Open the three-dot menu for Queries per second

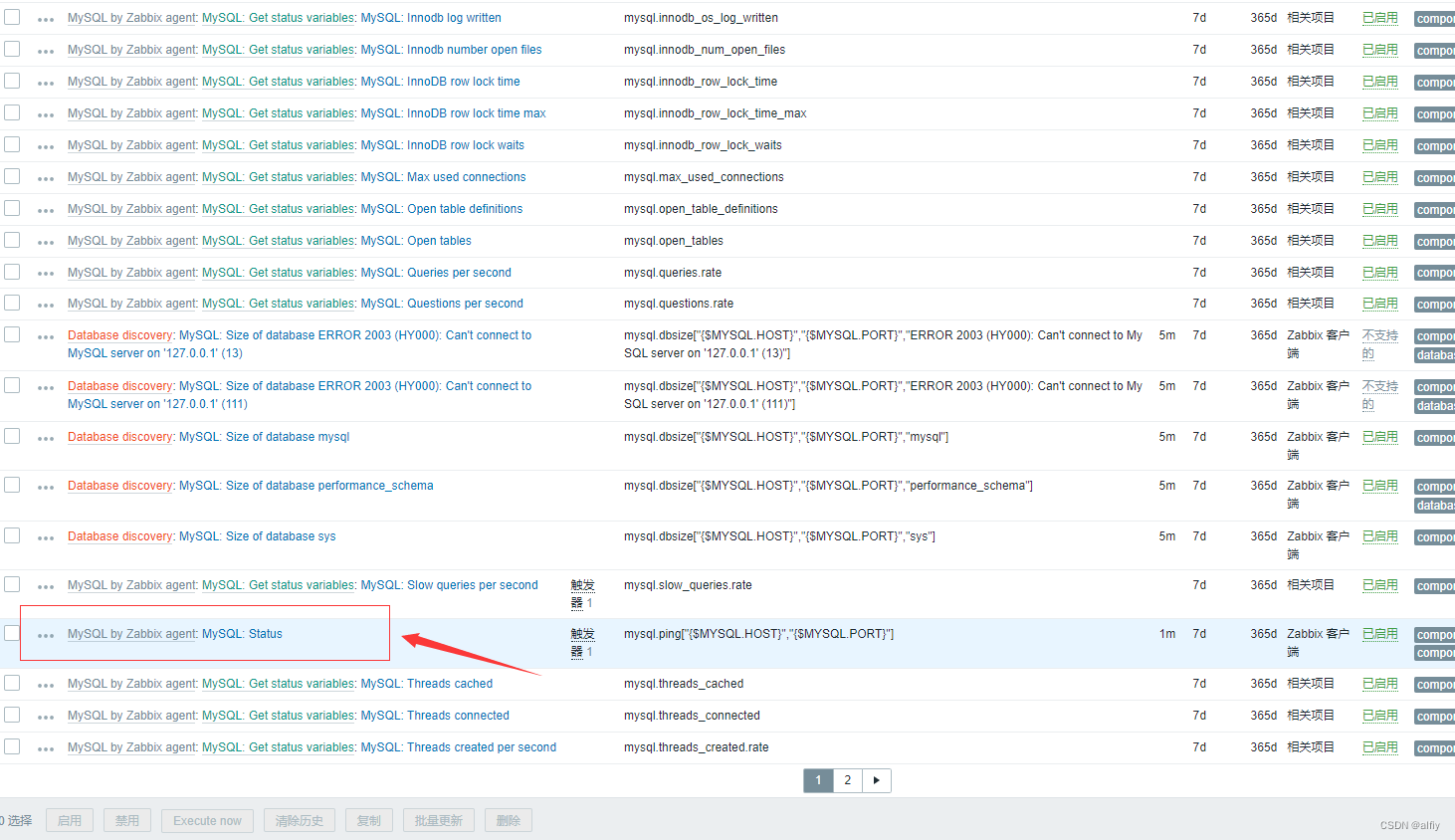[46, 274]
